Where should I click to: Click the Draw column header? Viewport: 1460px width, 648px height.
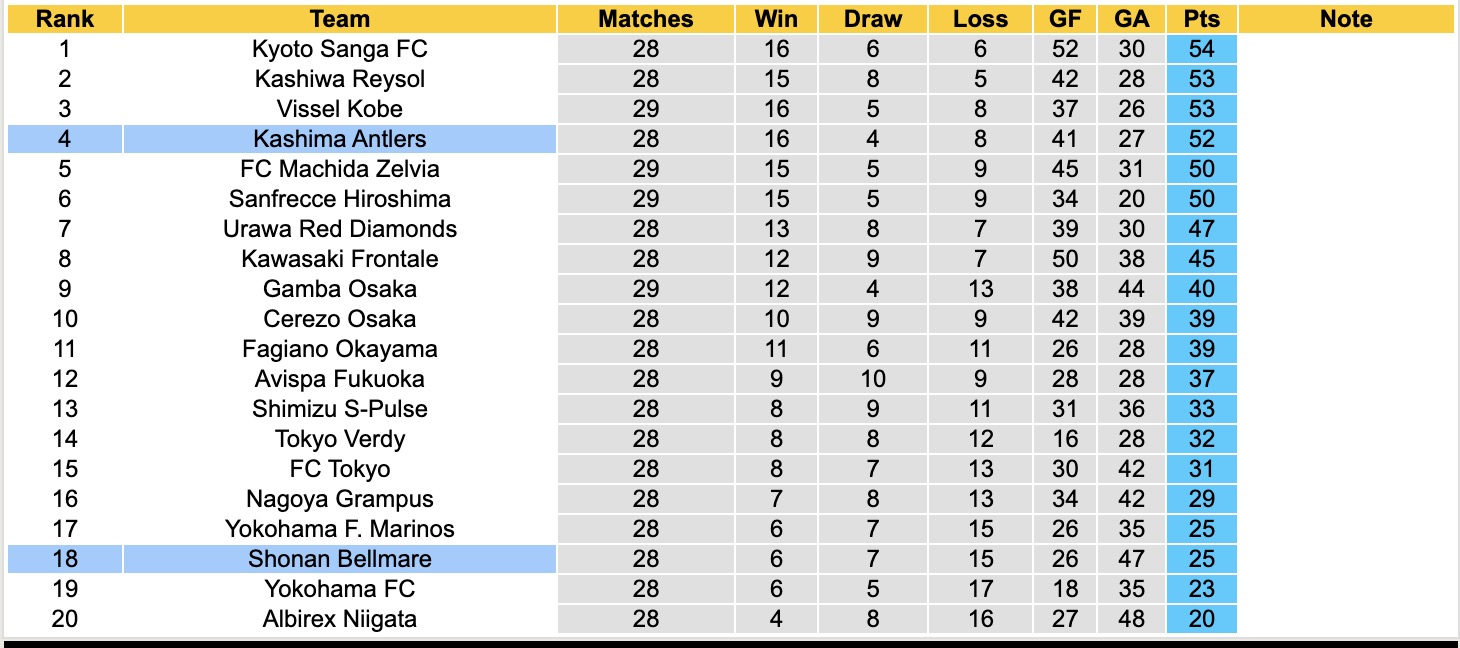872,19
